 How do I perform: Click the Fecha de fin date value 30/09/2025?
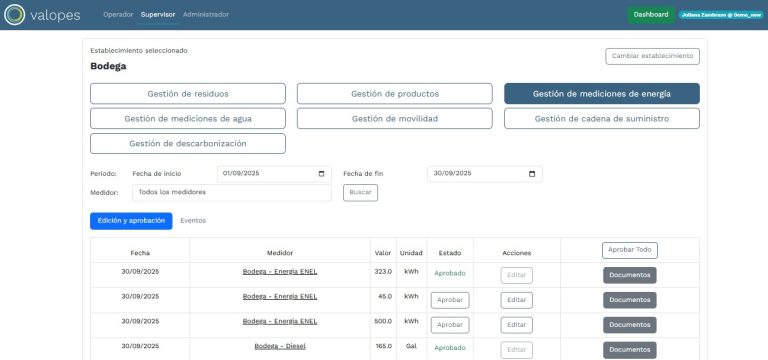coord(452,173)
